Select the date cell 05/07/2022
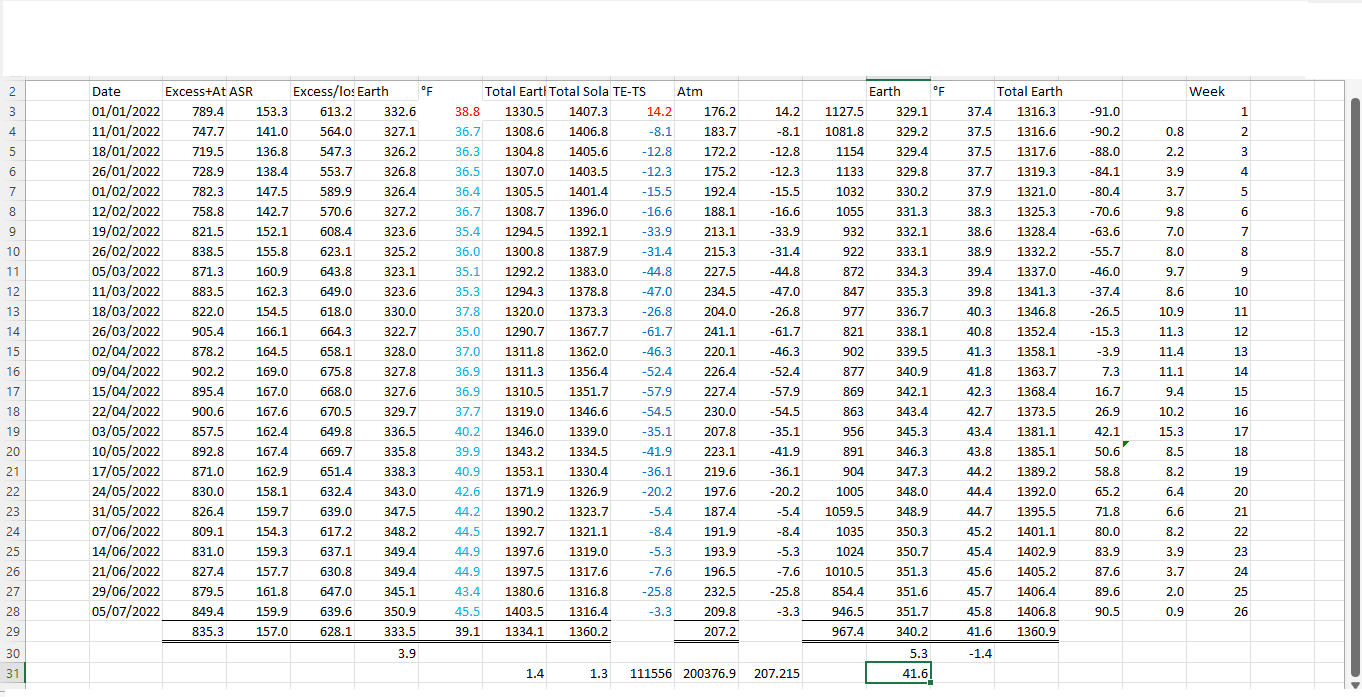This screenshot has height=697, width=1362. tap(125, 611)
